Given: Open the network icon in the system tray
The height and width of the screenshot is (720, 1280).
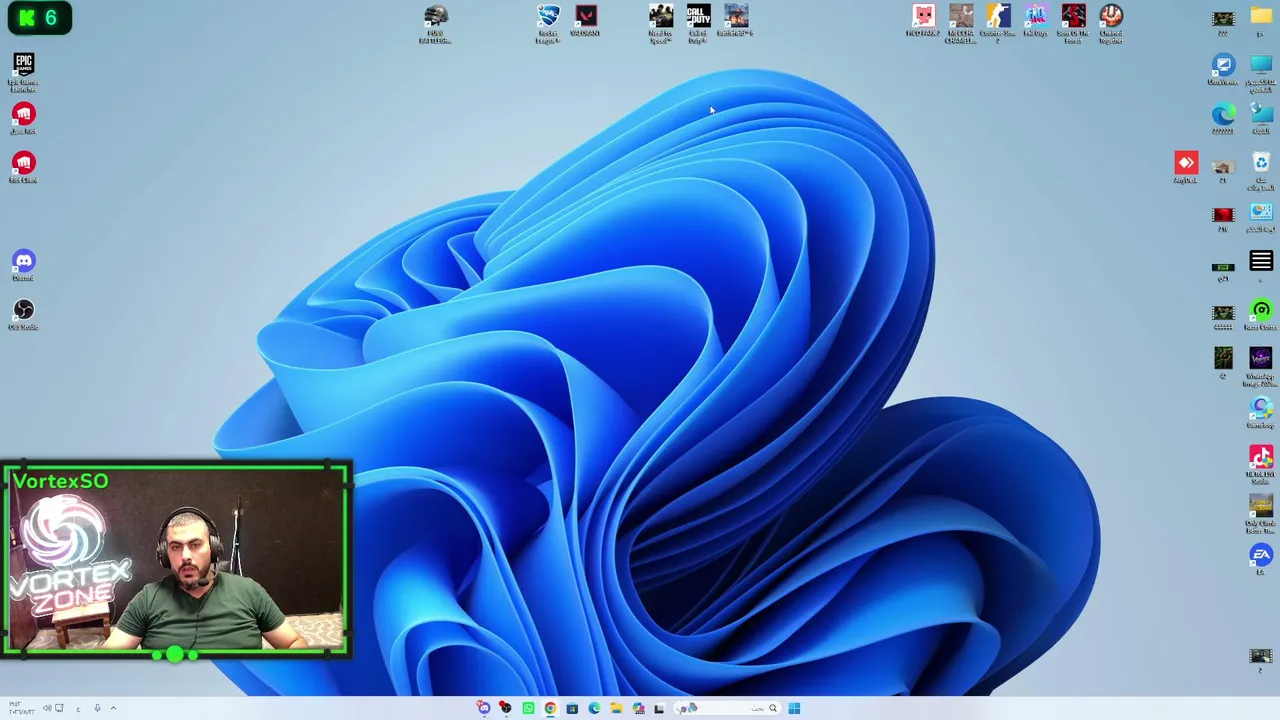Looking at the screenshot, I should pyautogui.click(x=59, y=708).
